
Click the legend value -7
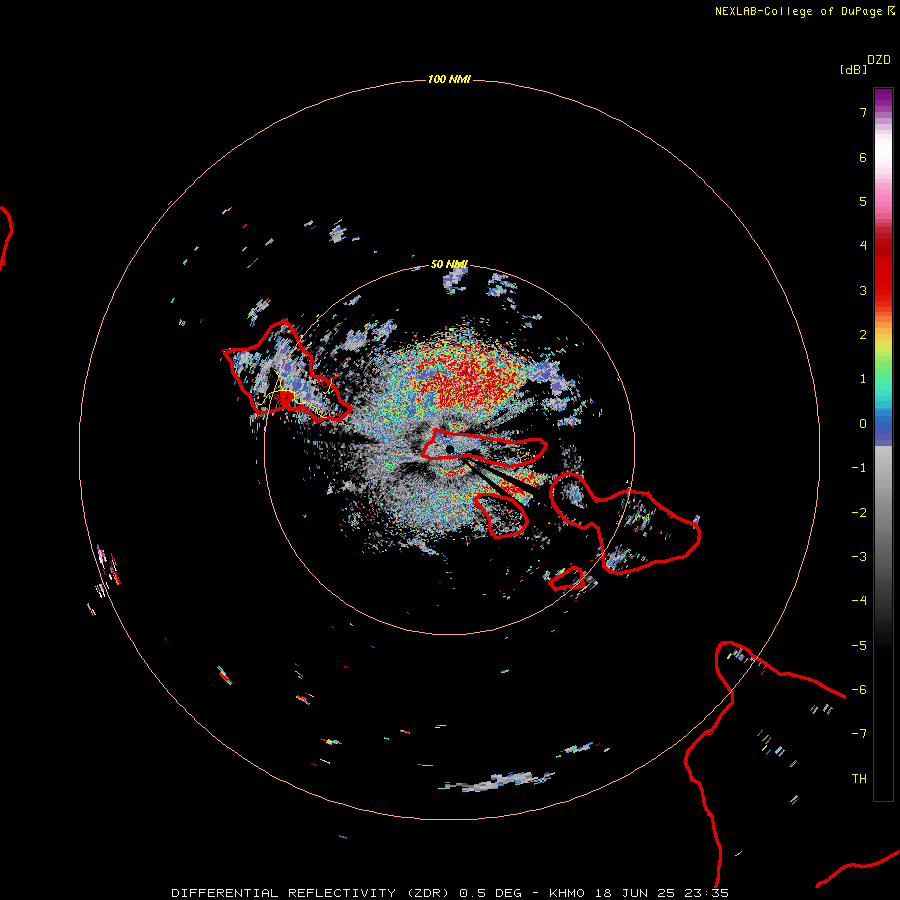(x=859, y=734)
